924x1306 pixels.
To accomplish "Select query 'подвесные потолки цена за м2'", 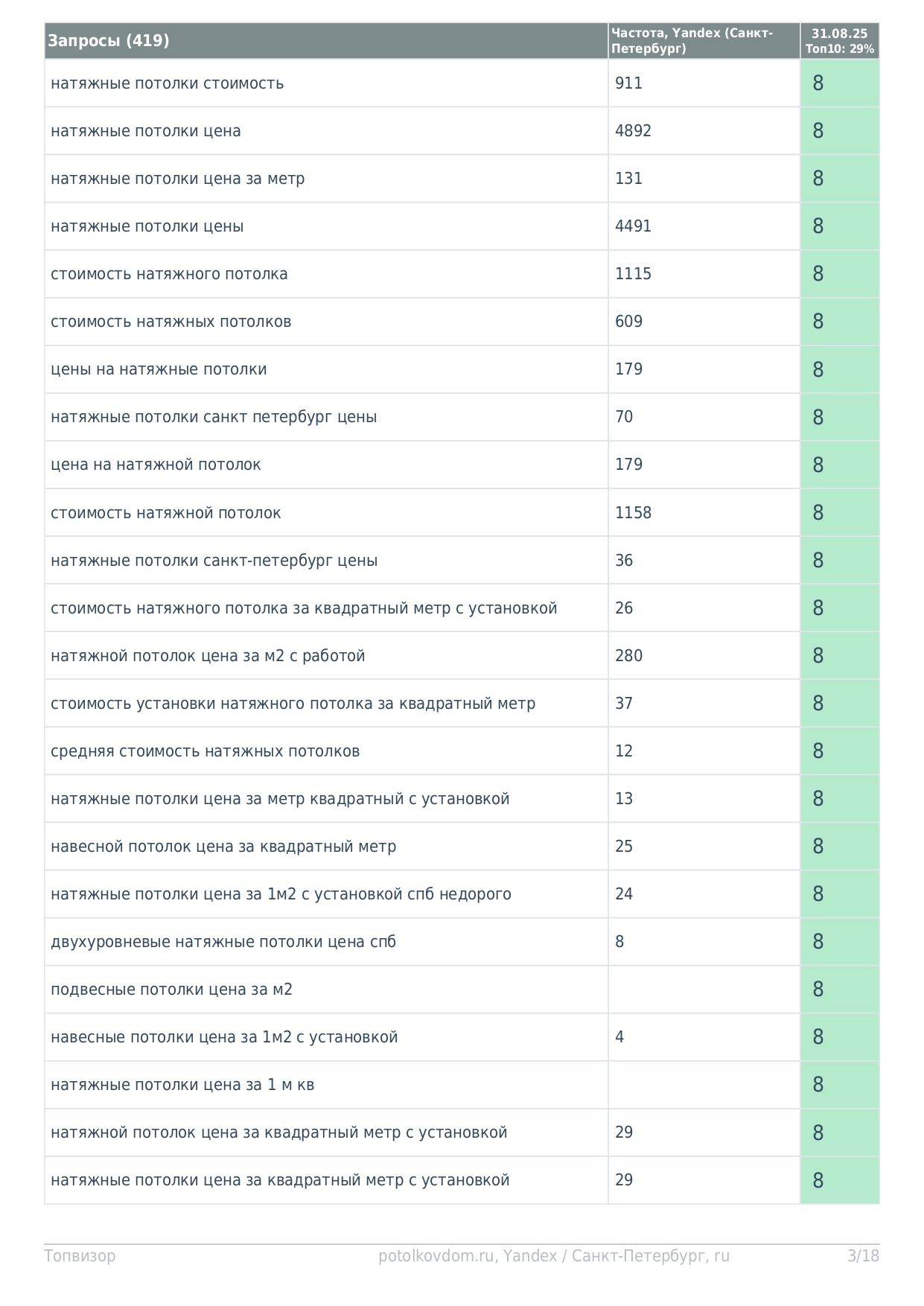I will (172, 990).
